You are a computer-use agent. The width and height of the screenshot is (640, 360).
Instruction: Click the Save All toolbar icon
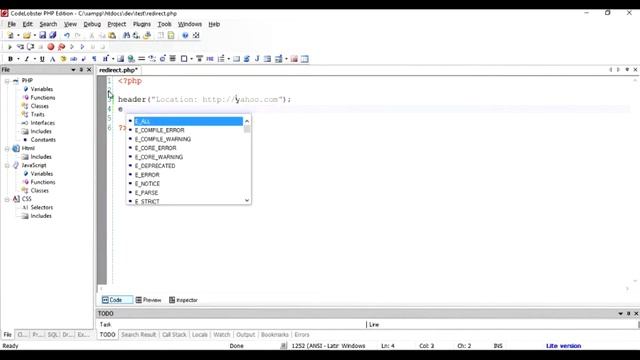pyautogui.click(x=53, y=36)
